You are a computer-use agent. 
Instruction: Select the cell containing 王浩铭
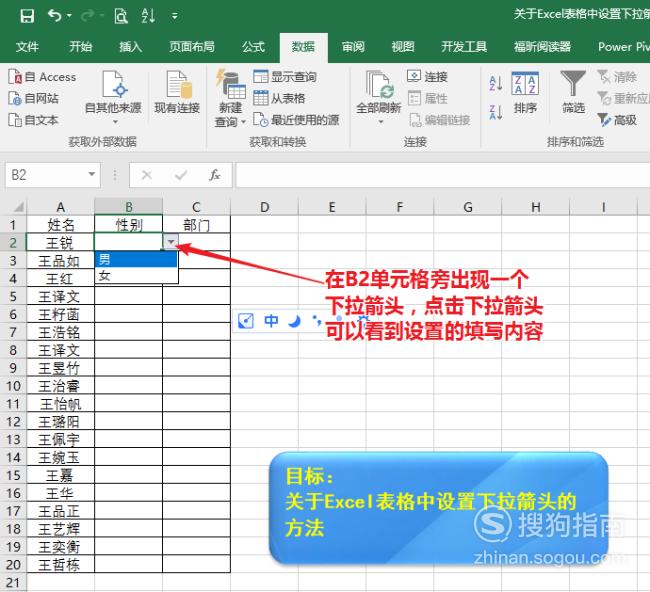click(x=61, y=332)
